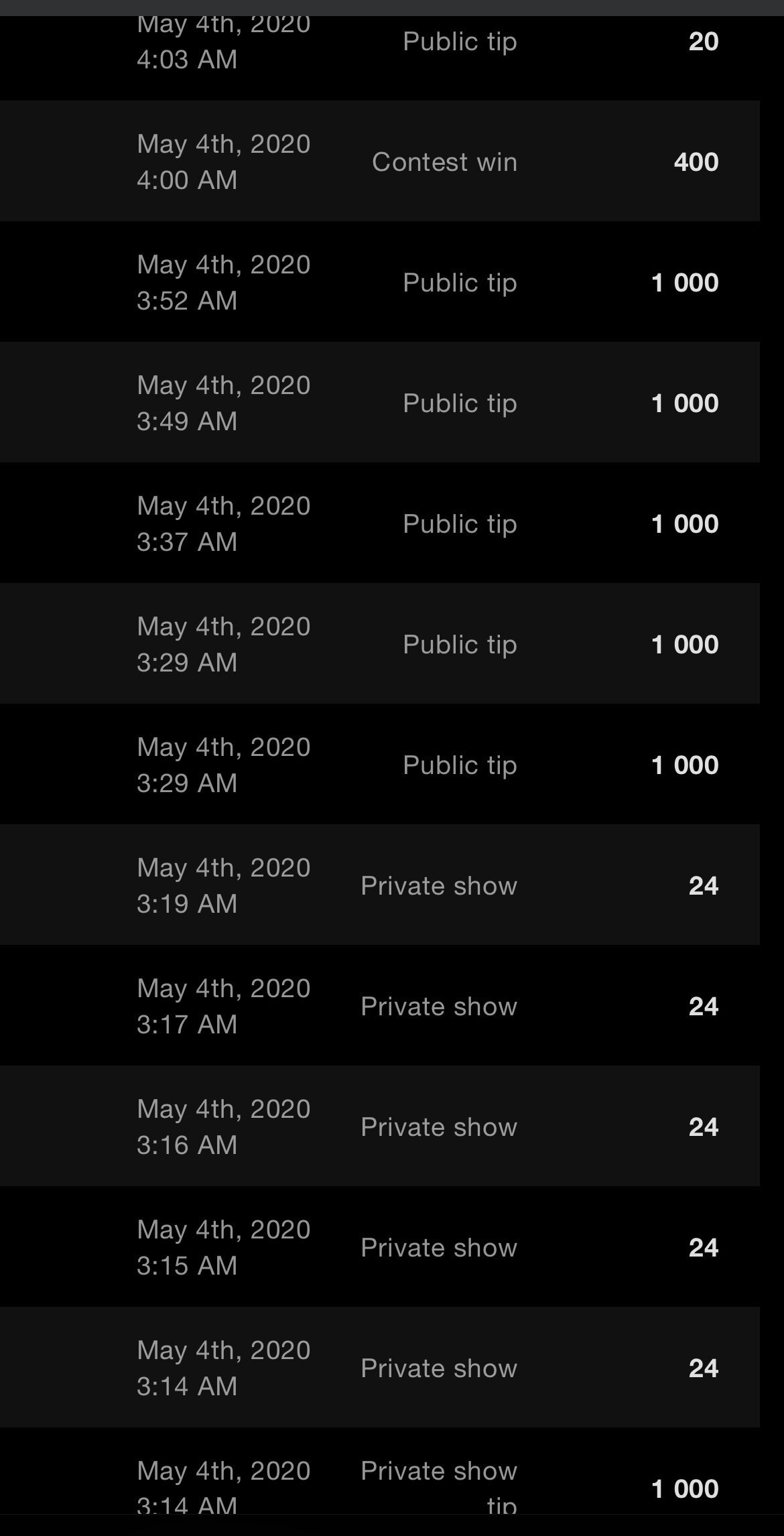Screen dimensions: 784x1536
Task: Click the 24 amount at 3:19 AM
Action: (x=703, y=885)
